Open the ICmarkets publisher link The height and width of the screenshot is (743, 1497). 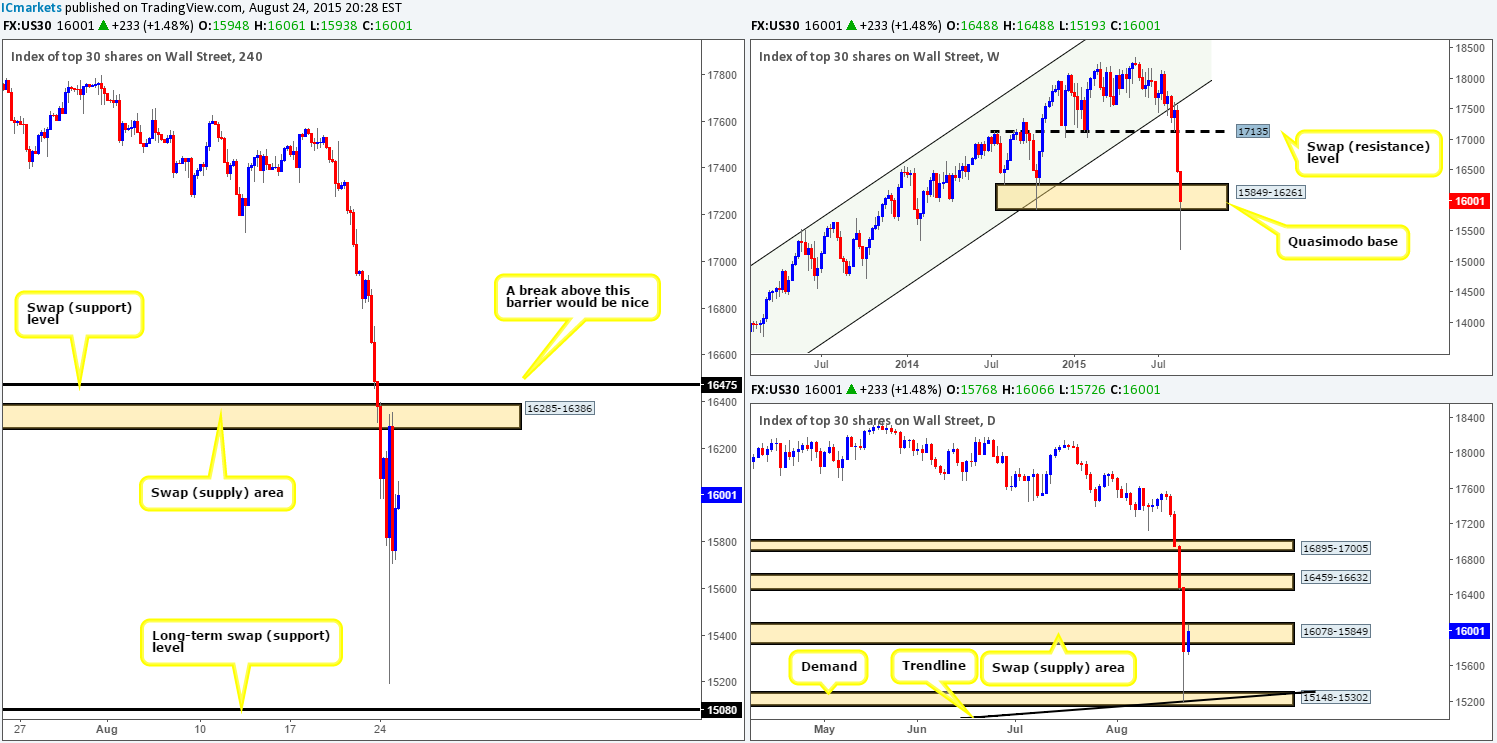tap(29, 8)
